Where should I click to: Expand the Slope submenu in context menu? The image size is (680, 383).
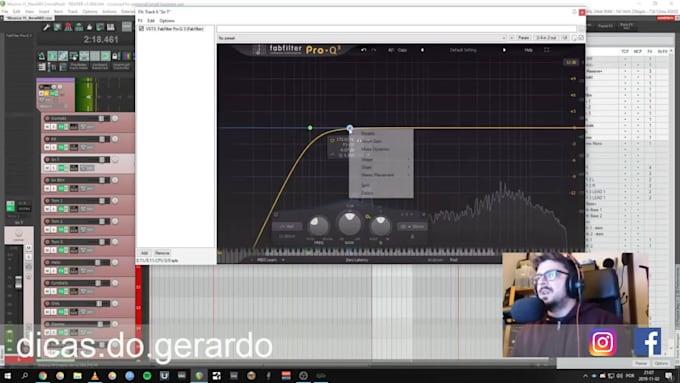(381, 167)
